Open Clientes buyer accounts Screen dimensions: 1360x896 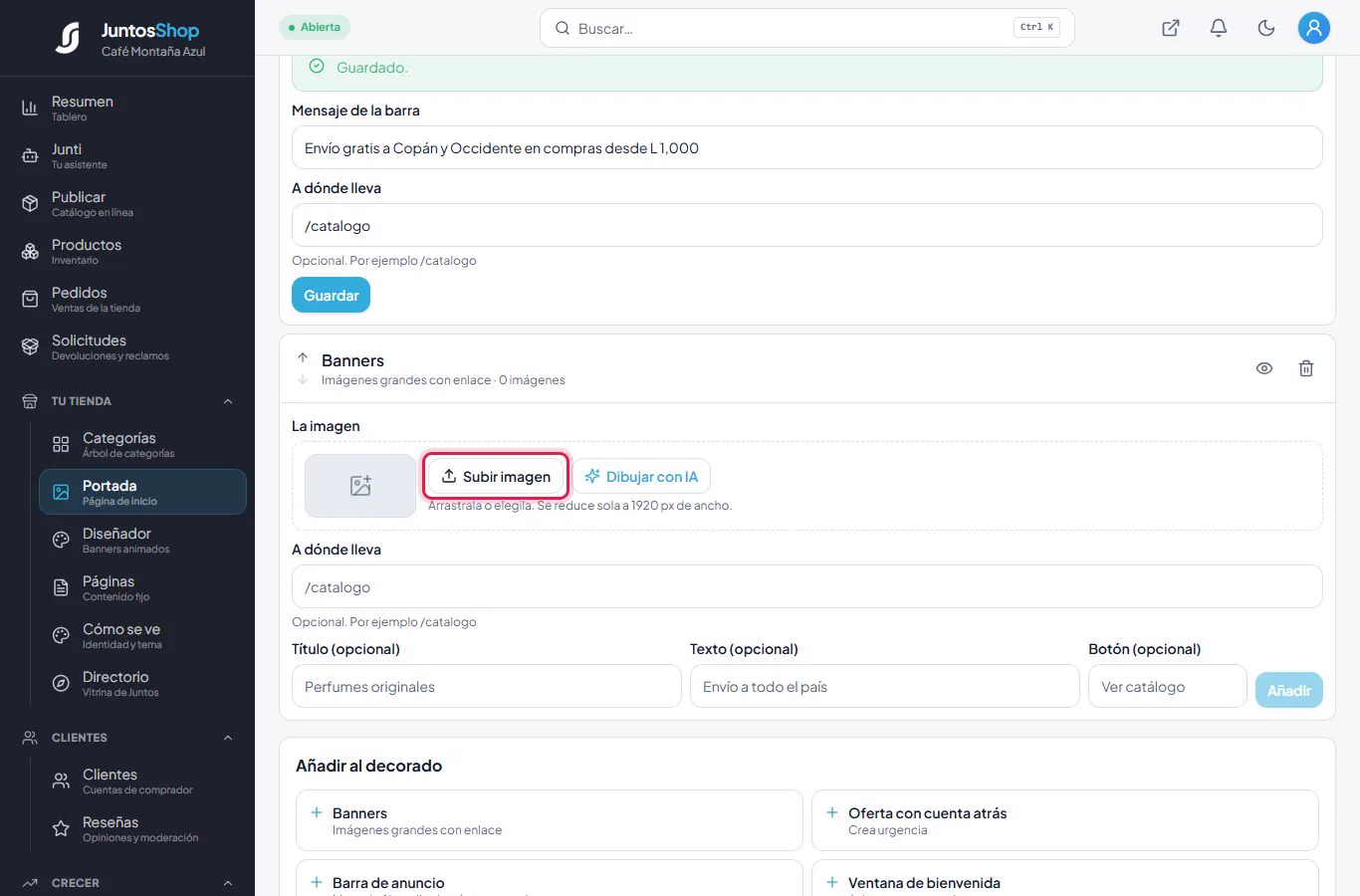pos(142,781)
